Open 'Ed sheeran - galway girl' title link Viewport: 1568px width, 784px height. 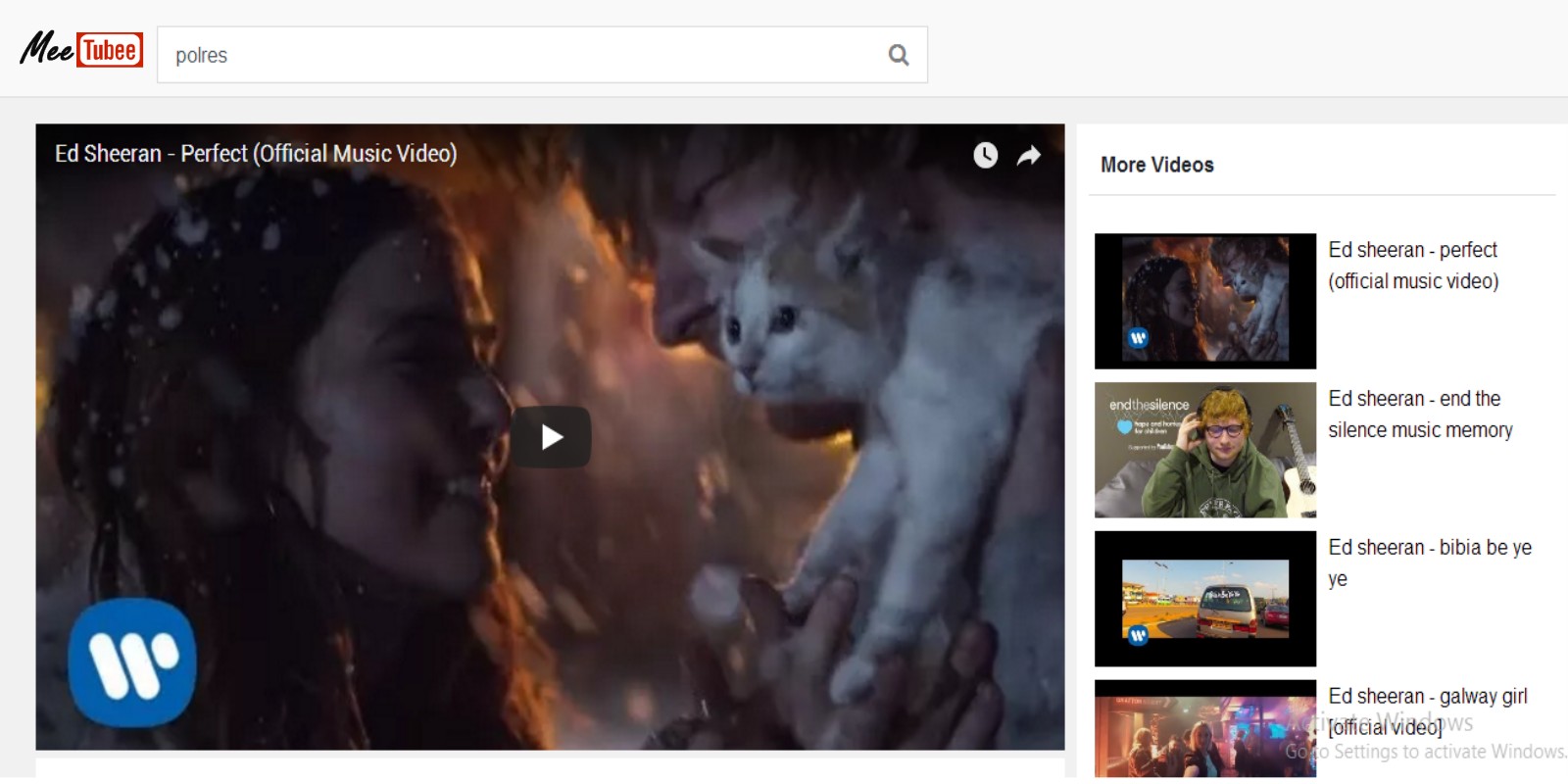(x=1428, y=711)
